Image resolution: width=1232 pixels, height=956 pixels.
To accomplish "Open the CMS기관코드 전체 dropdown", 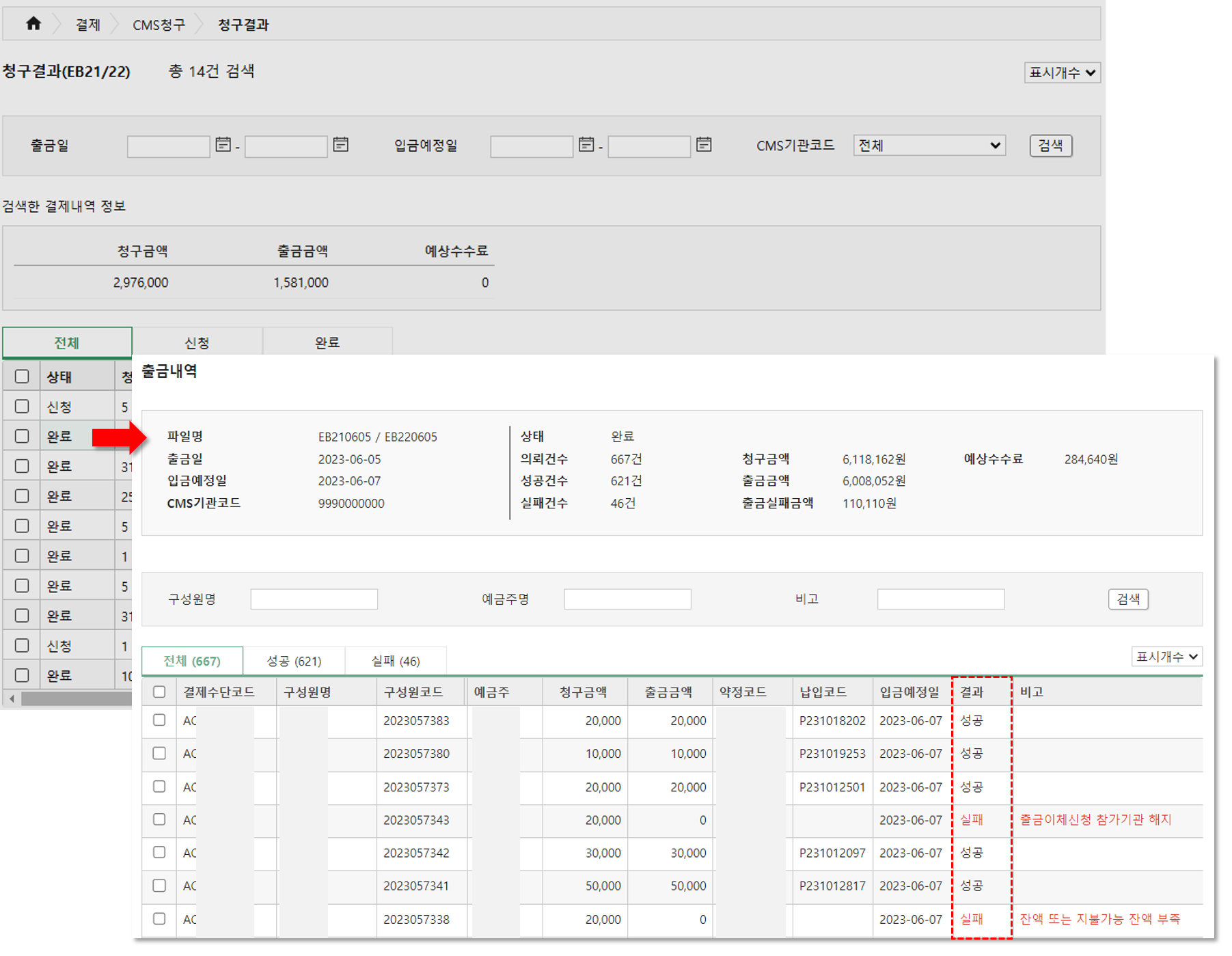I will click(929, 146).
